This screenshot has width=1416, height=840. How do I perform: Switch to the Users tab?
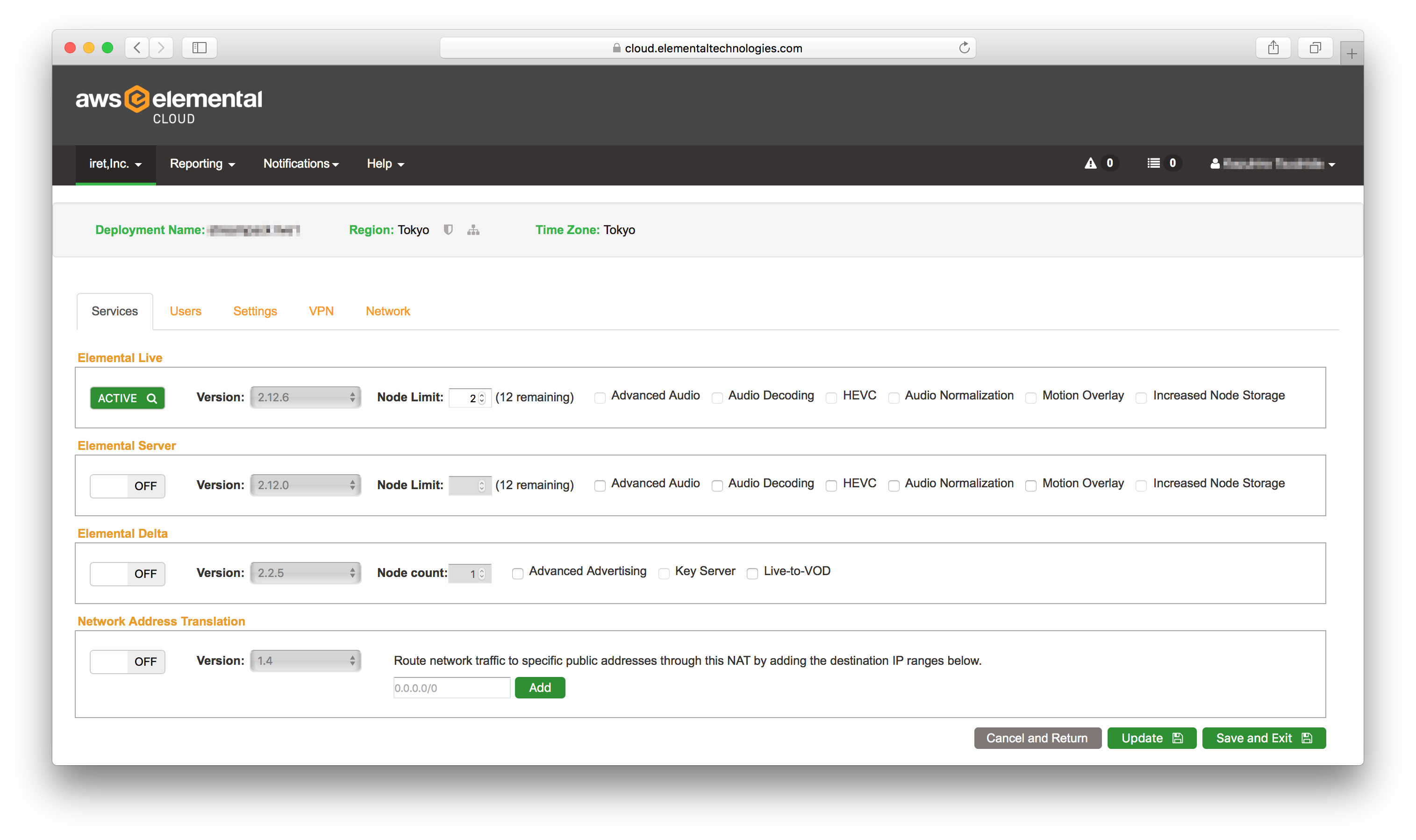tap(185, 311)
